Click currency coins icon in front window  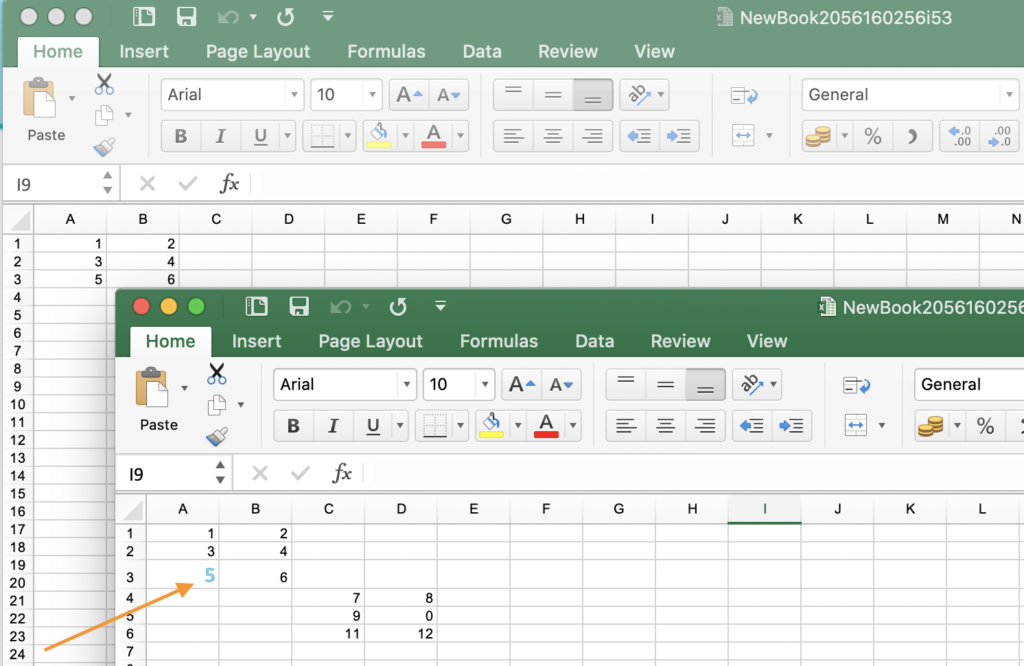931,426
